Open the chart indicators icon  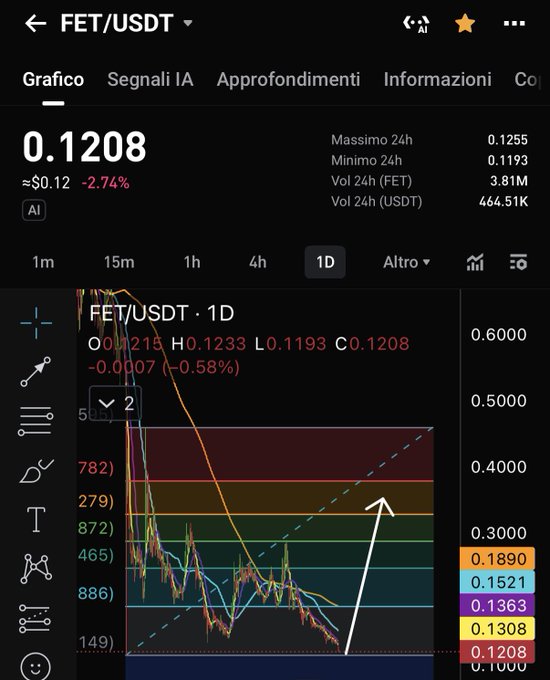pyautogui.click(x=475, y=262)
